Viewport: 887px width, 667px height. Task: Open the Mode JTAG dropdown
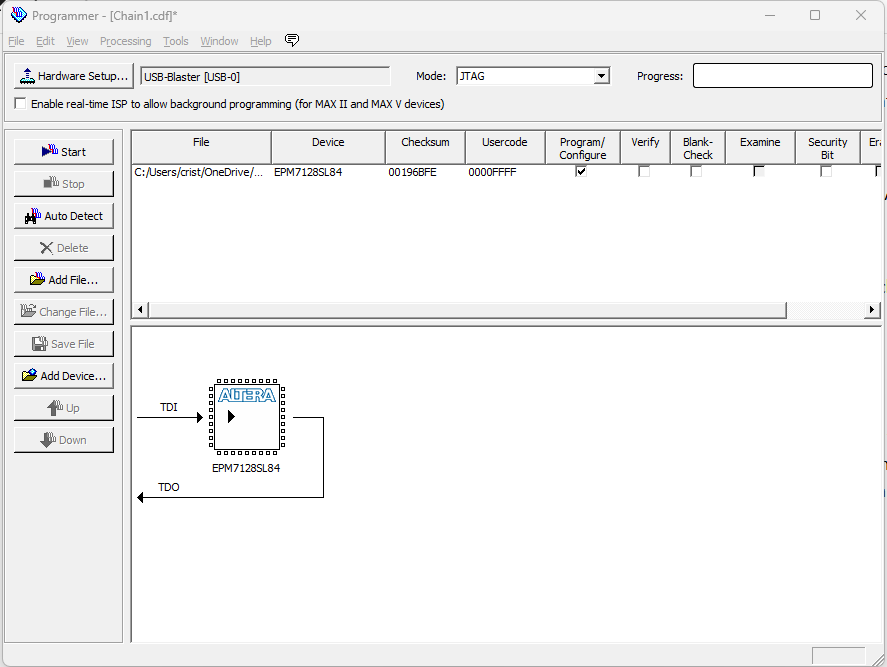click(601, 76)
